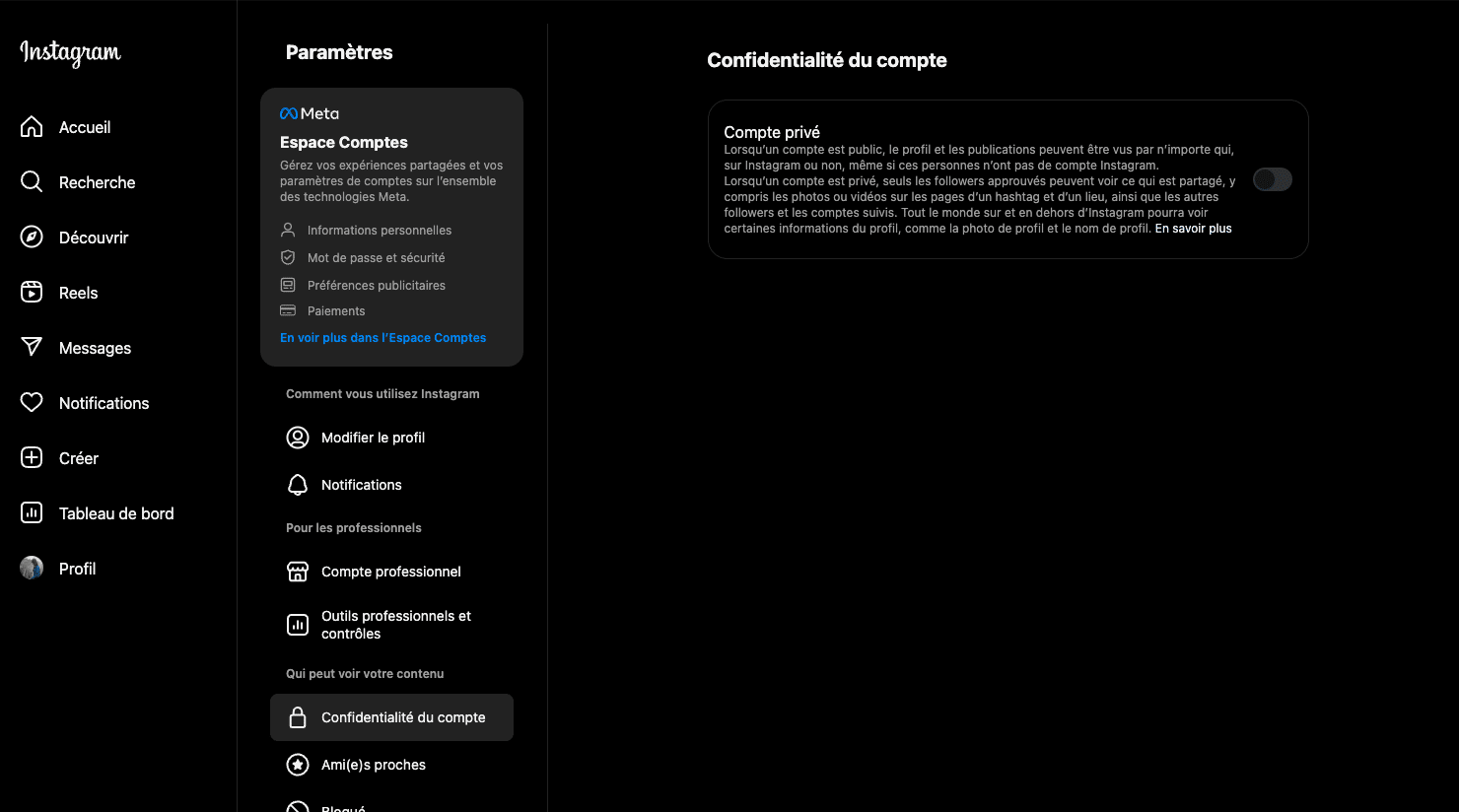Select Ami(e)s proches setting

(x=391, y=765)
